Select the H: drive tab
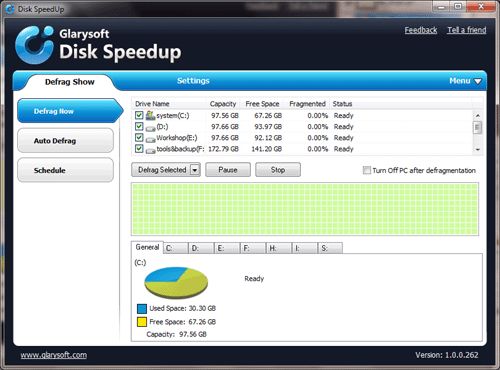 coord(279,248)
